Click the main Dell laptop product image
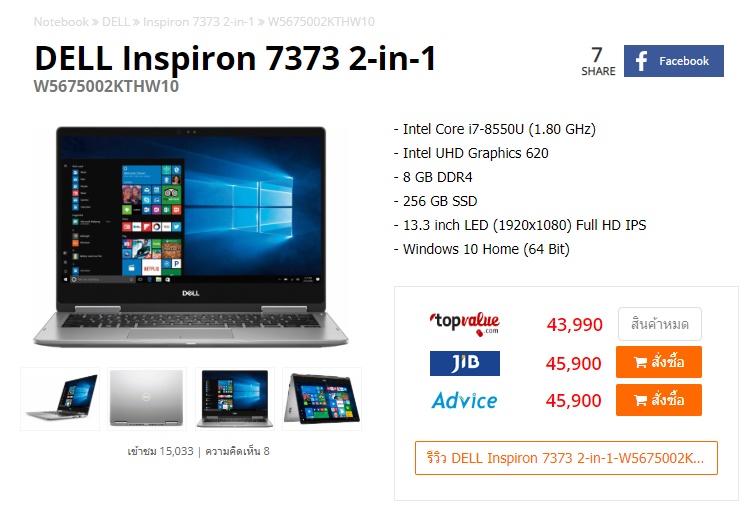This screenshot has height=511, width=746. tap(191, 236)
